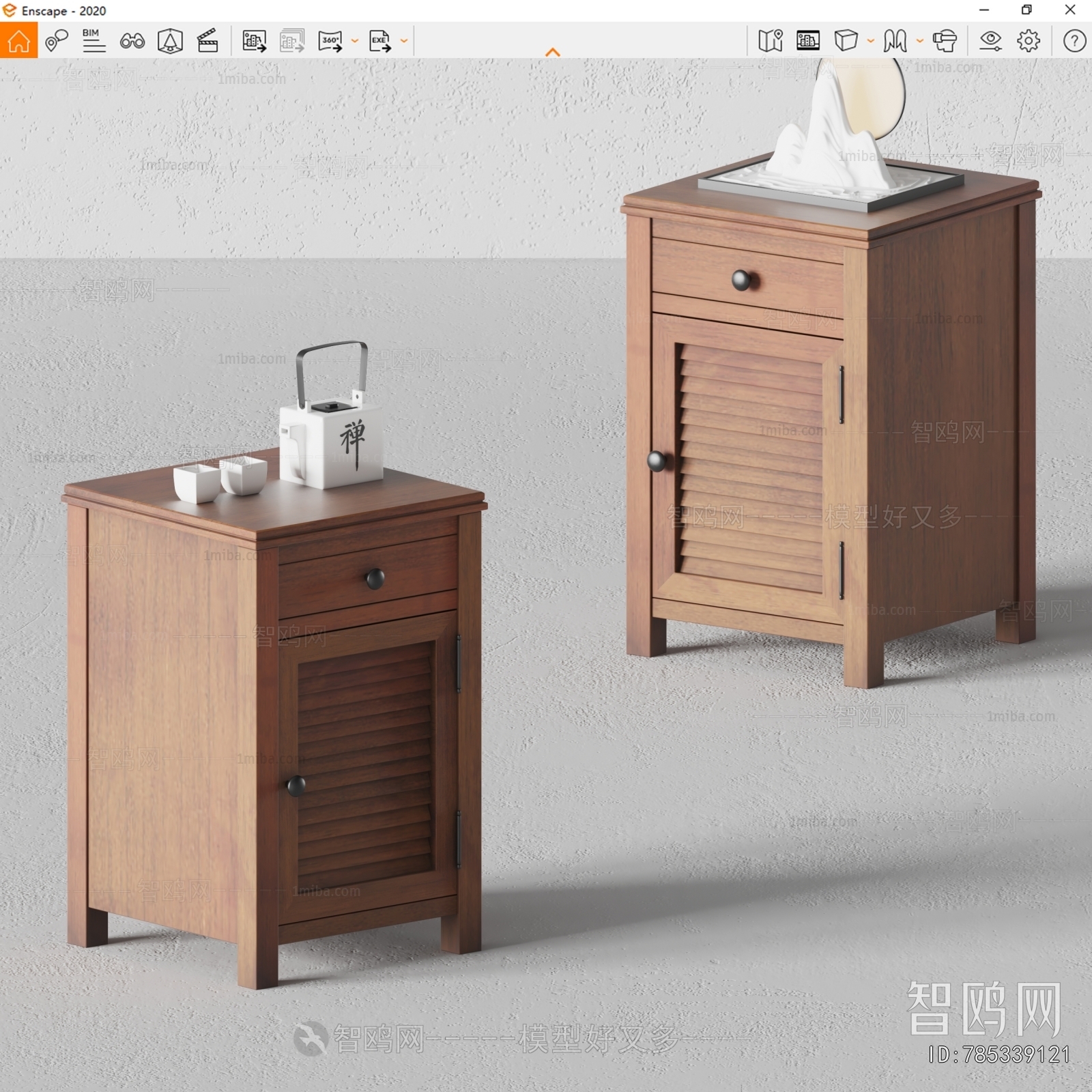Open Visual Settings eye icon
1092x1092 pixels.
tap(990, 41)
